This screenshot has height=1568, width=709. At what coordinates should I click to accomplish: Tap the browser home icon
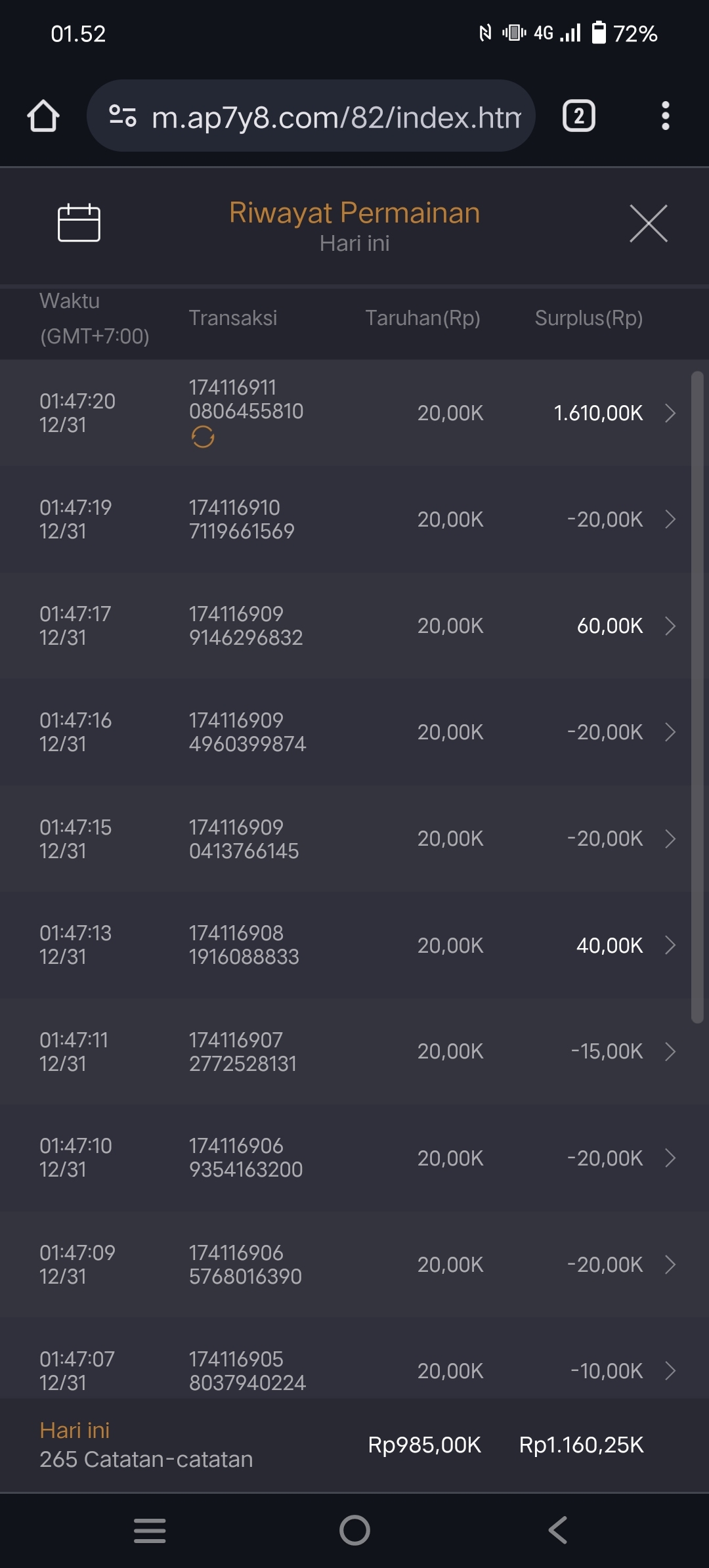[x=43, y=116]
